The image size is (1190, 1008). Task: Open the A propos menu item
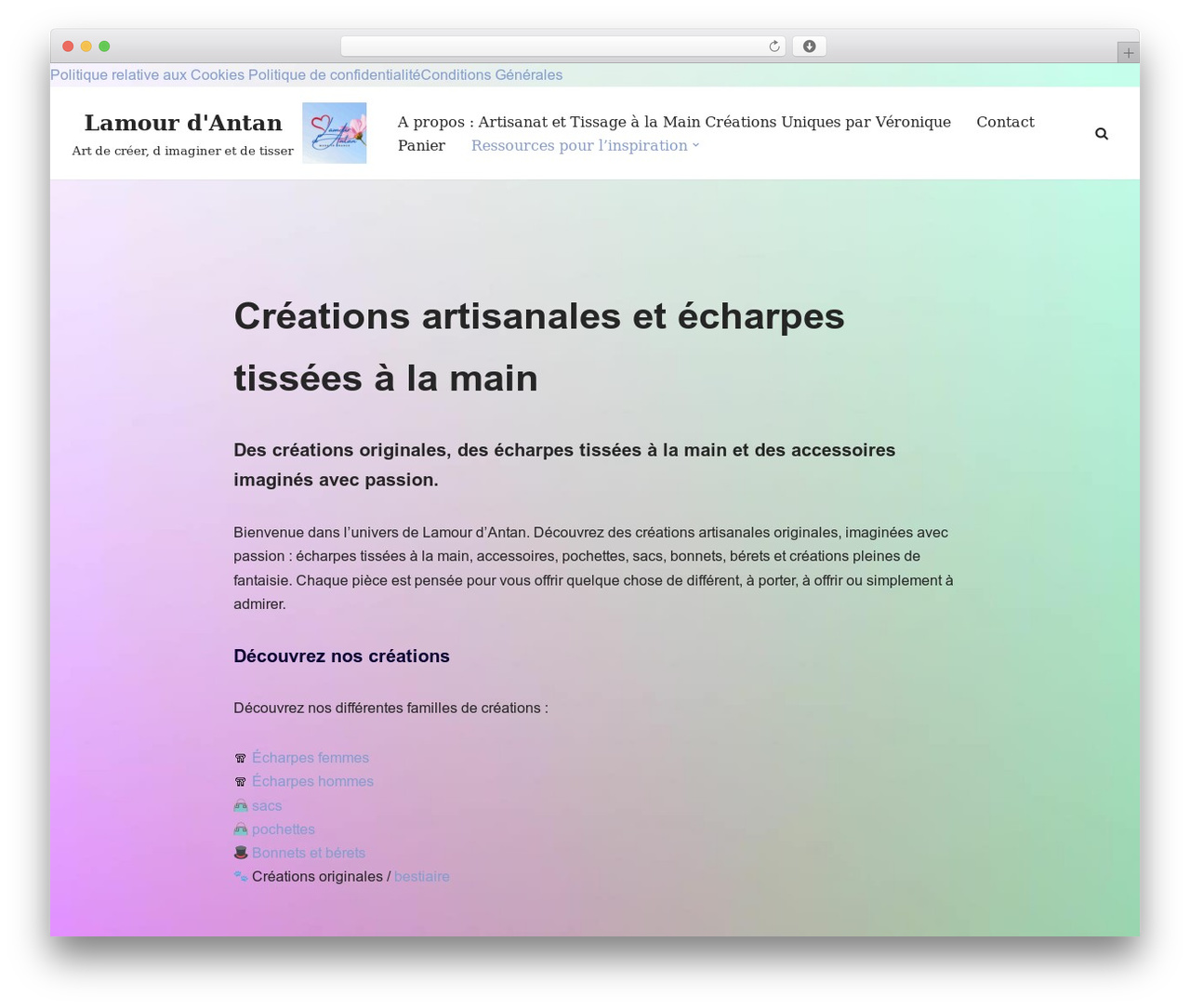coord(674,122)
